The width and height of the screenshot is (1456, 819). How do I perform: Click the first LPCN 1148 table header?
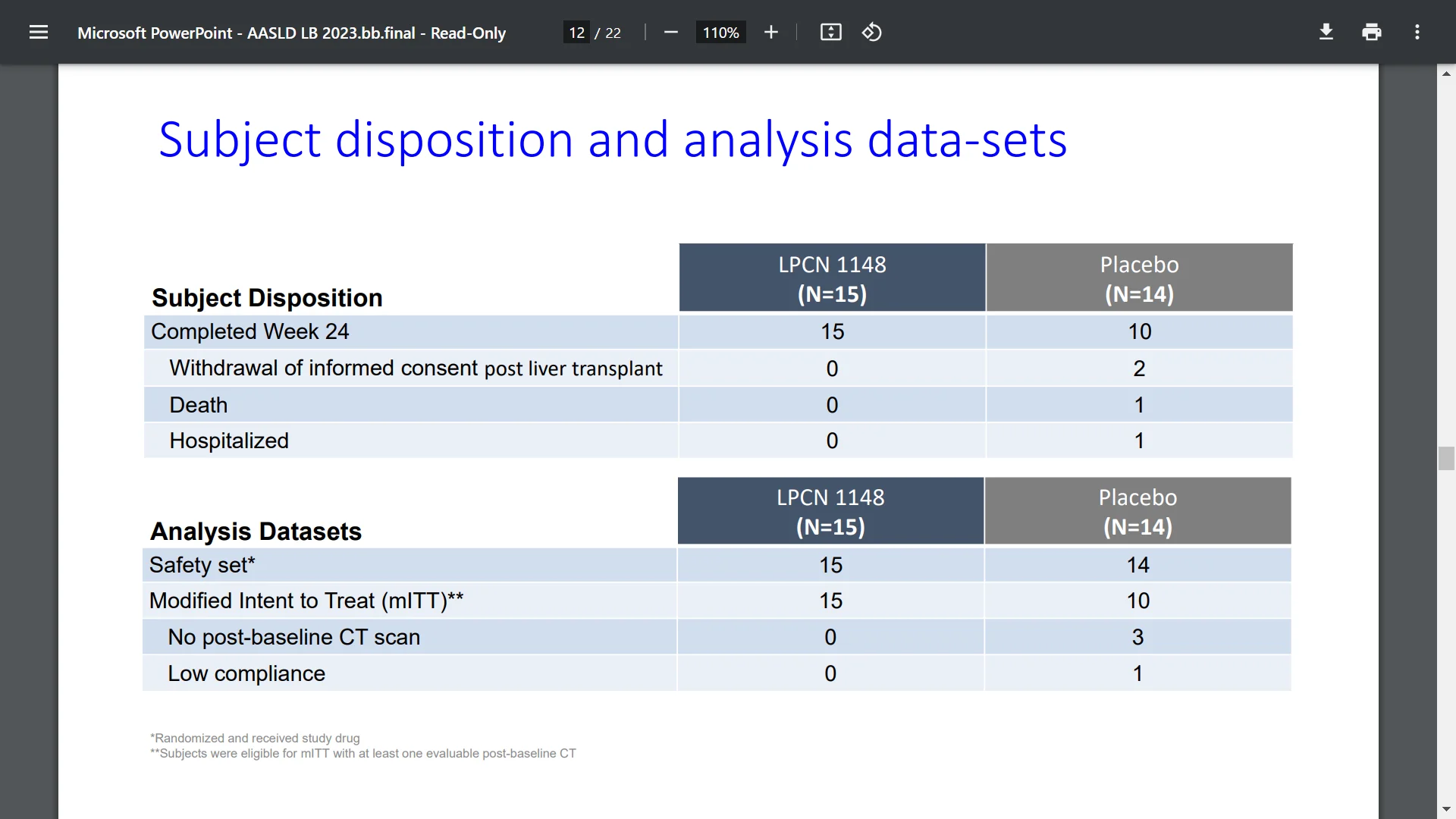click(x=832, y=278)
